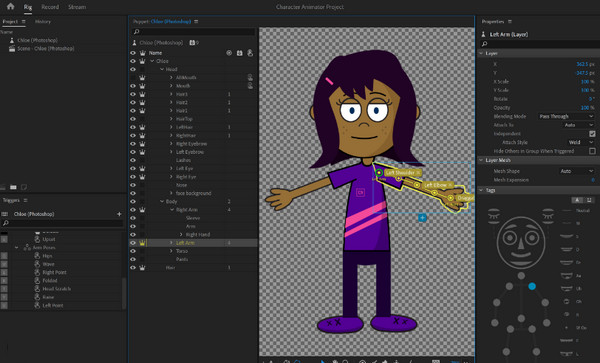Click the highlighted blue shoulder tag dot
The image size is (600, 363).
point(532,286)
